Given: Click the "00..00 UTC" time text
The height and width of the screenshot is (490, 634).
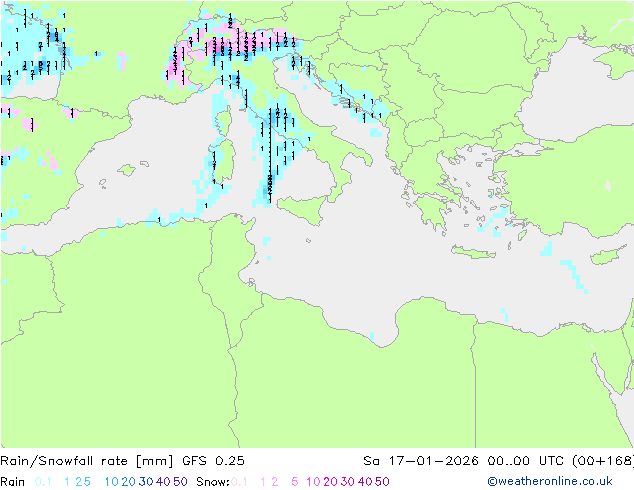Looking at the screenshot, I should 526,461.
